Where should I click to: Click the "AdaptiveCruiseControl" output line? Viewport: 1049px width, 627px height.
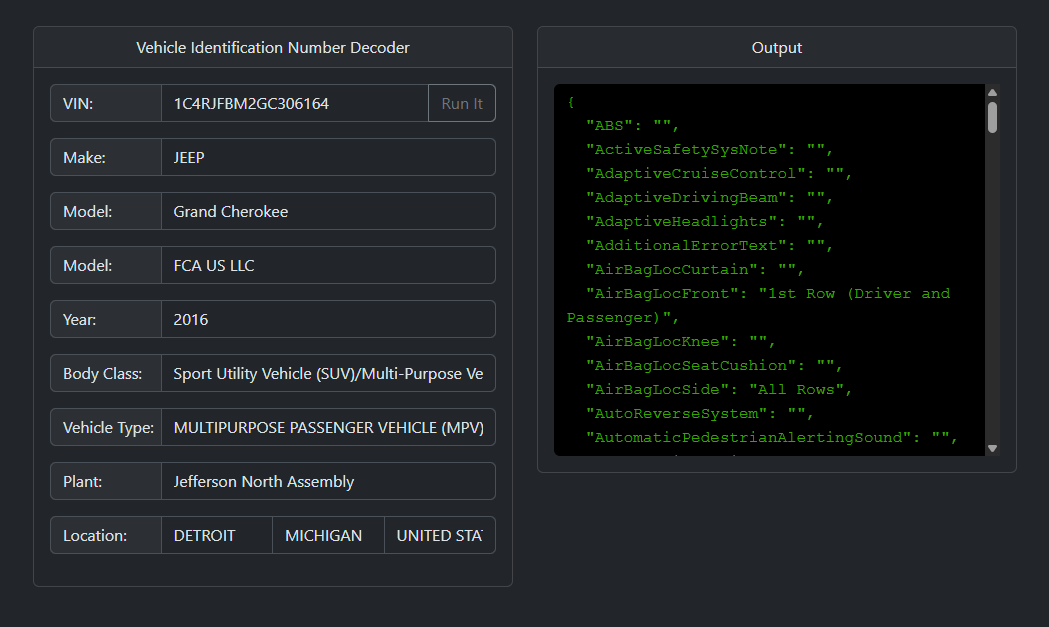click(719, 174)
